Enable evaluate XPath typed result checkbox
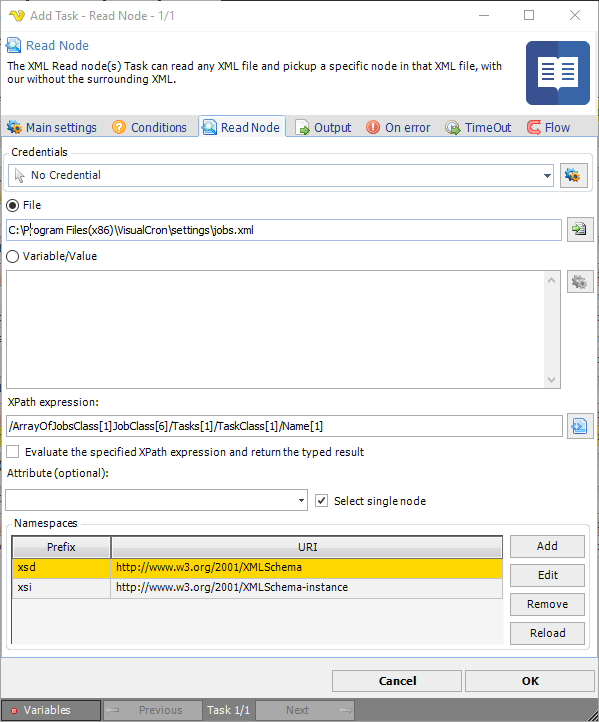The image size is (599, 722). coord(13,452)
